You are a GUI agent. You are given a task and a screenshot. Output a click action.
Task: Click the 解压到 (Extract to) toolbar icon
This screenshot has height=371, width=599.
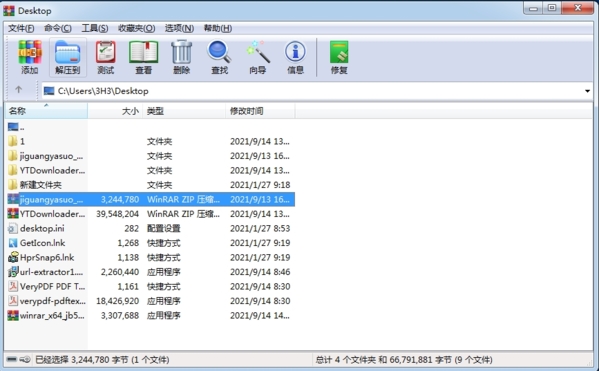[x=68, y=52]
